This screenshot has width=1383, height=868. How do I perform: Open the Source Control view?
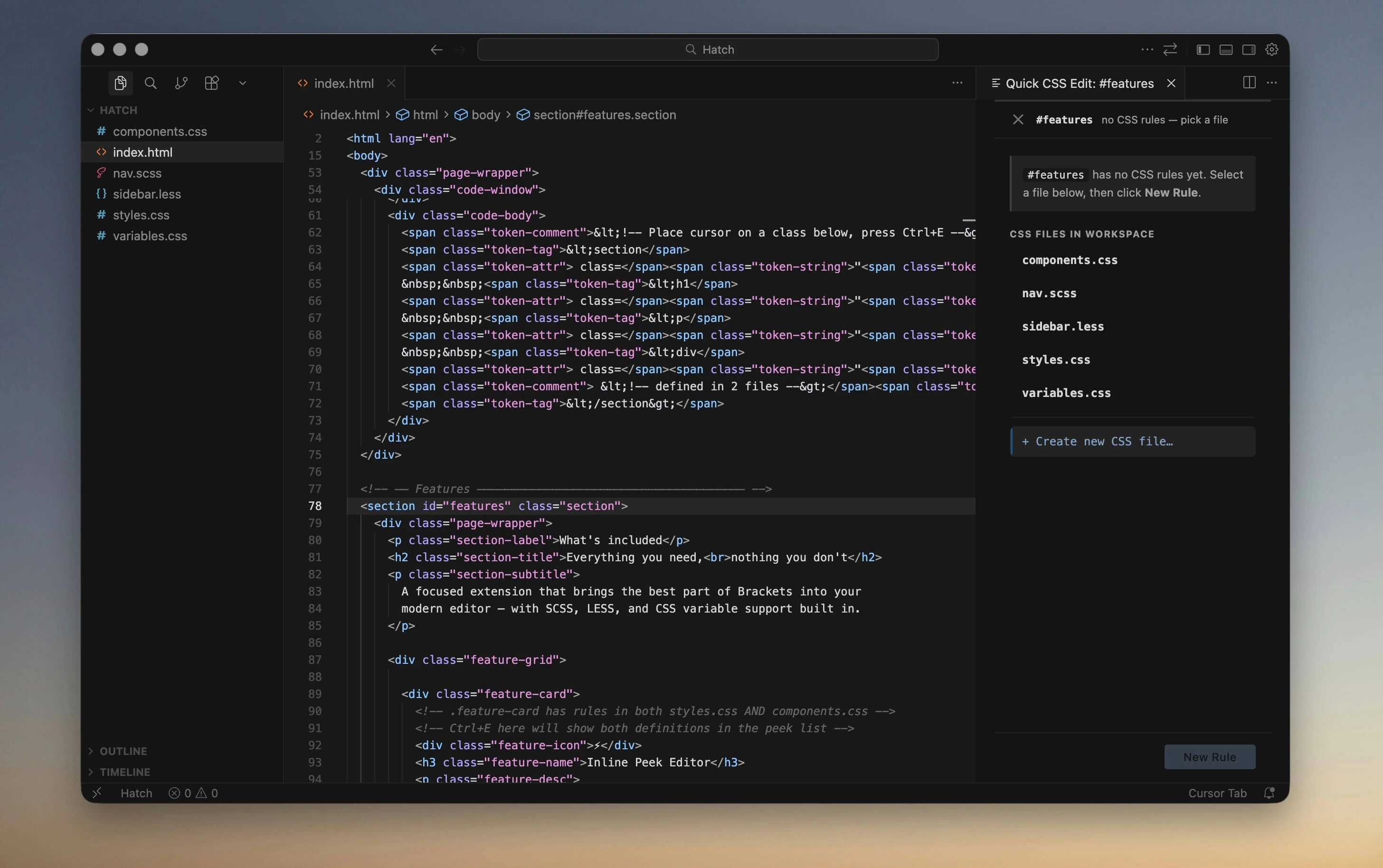click(x=181, y=83)
